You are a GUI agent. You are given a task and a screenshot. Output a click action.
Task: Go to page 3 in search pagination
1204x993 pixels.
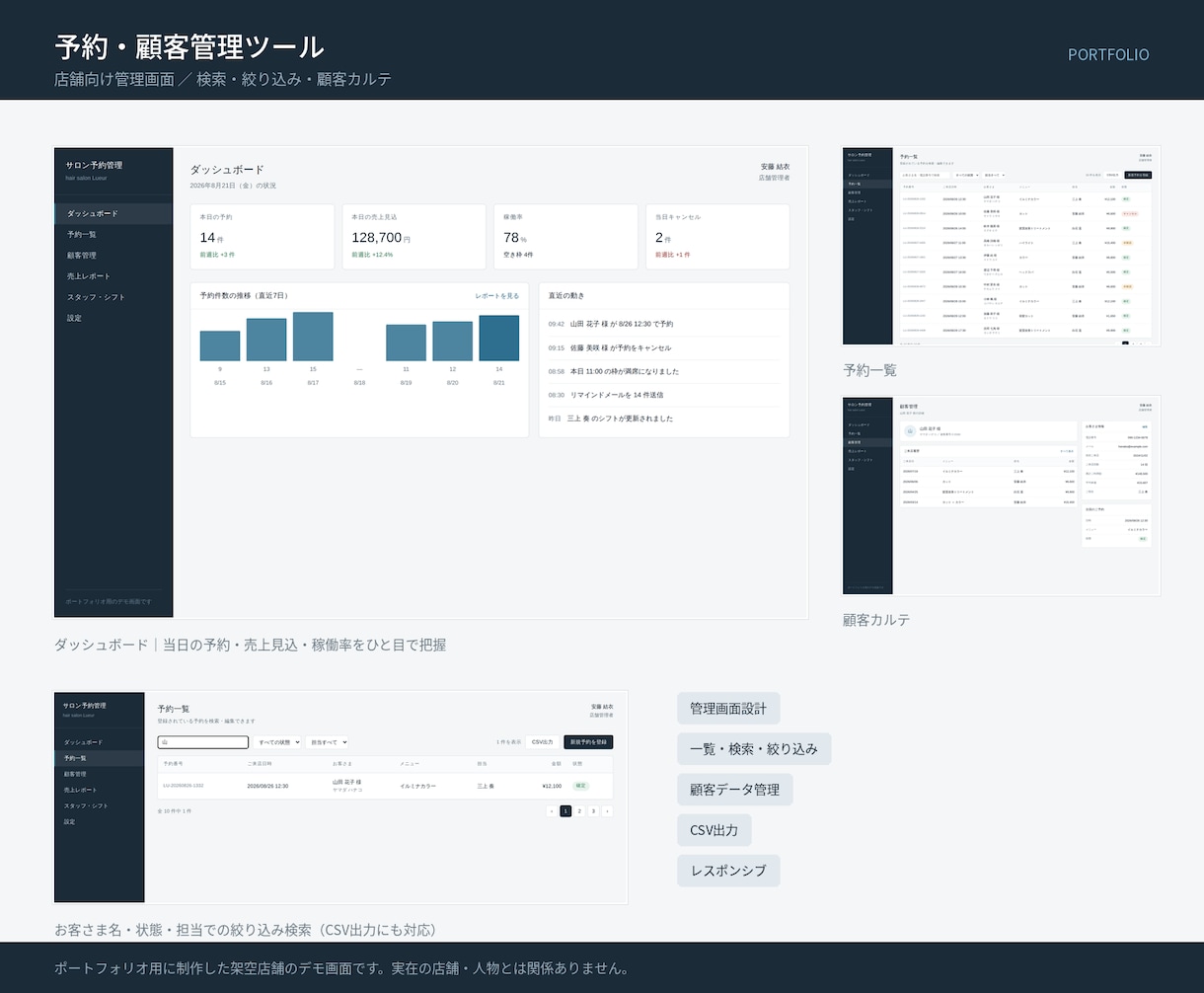(x=593, y=811)
